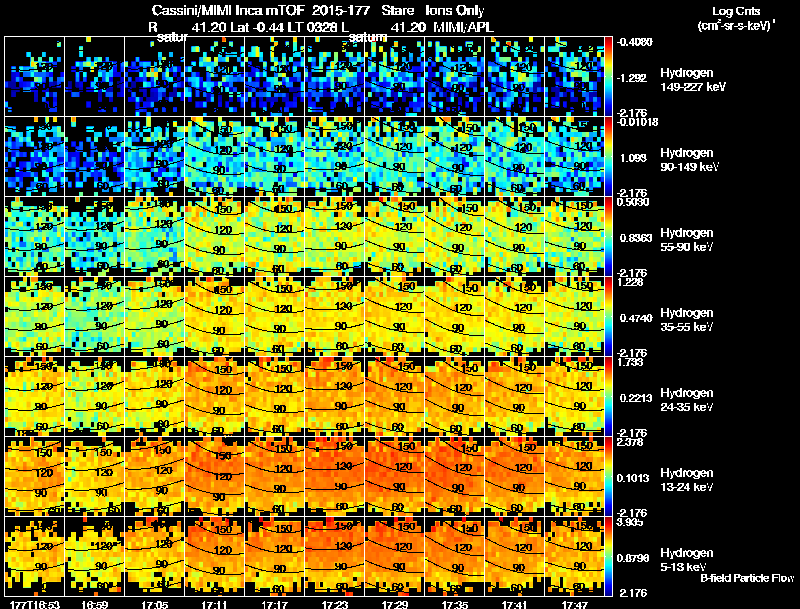Click the '0.1013' color scale value
800x609 pixels.
[633, 478]
